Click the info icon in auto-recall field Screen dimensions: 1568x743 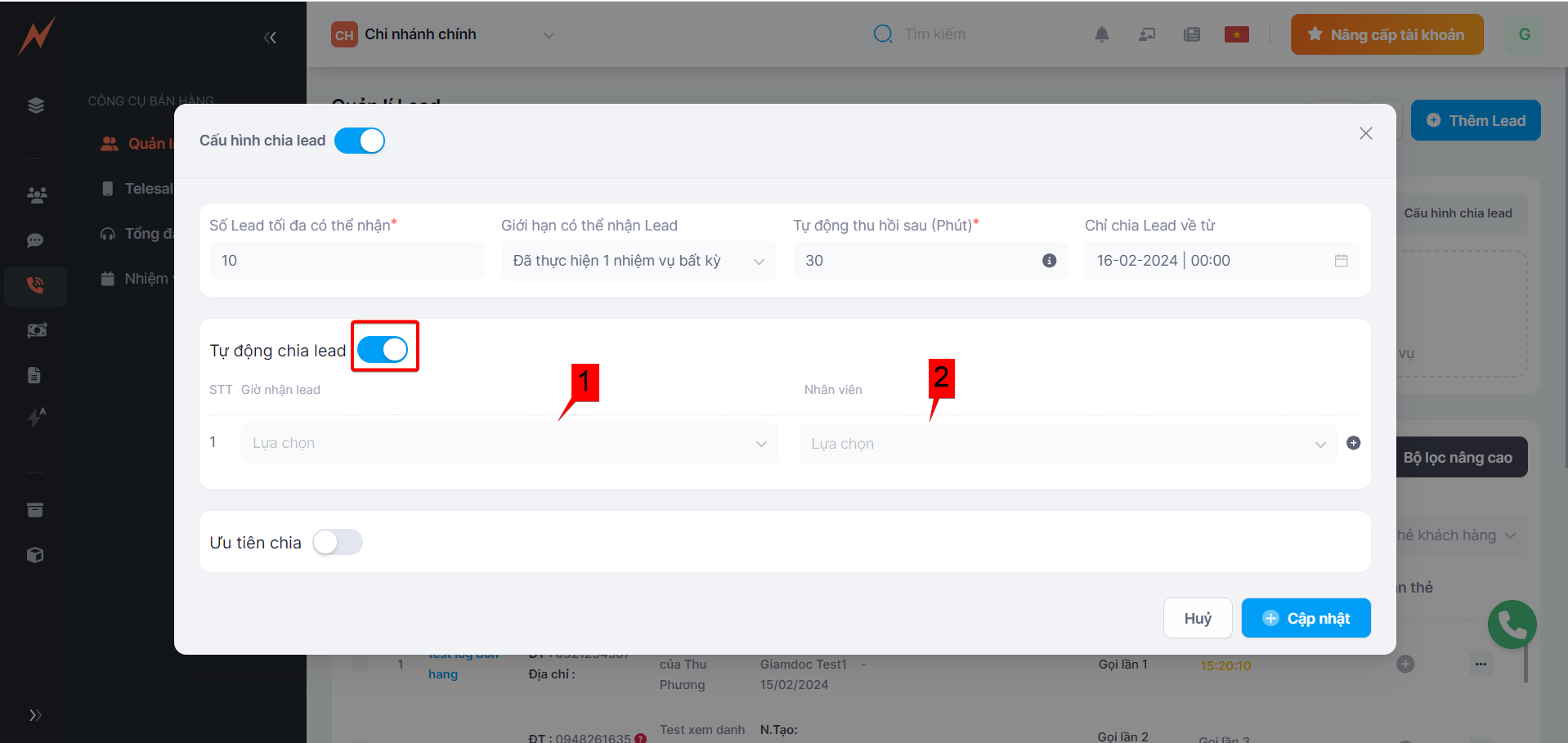coord(1049,261)
